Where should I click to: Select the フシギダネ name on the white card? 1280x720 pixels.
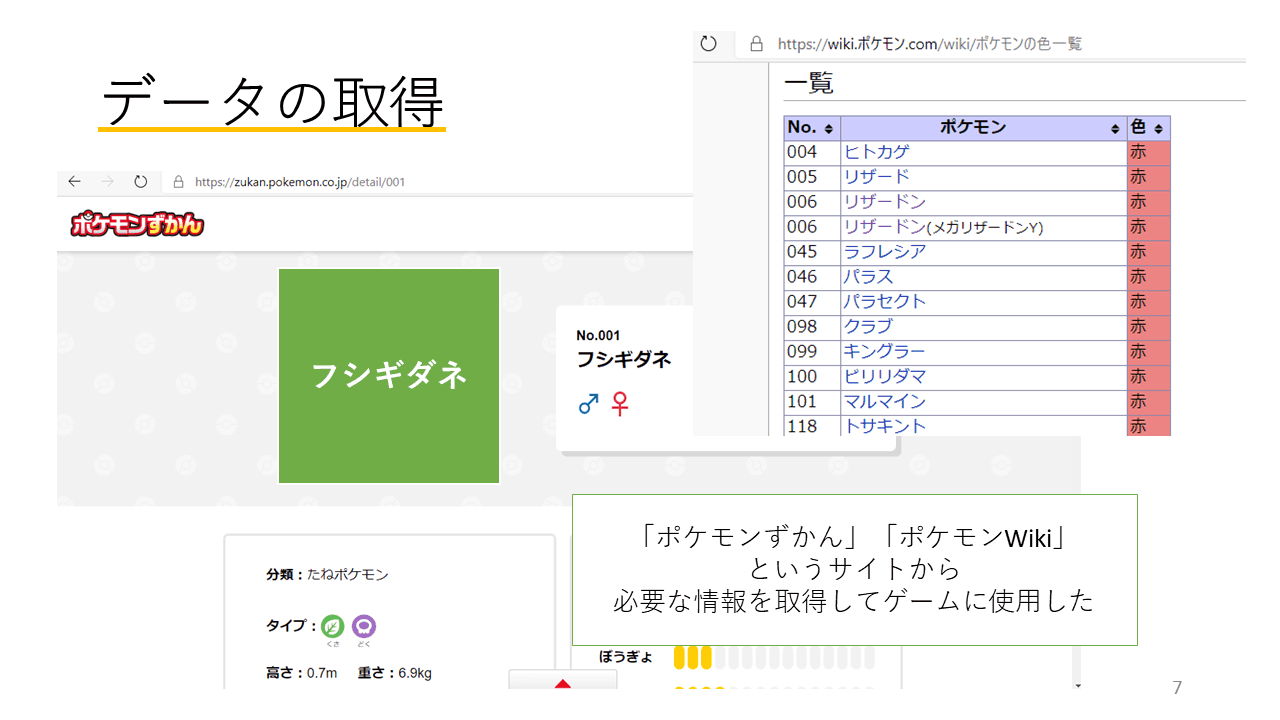pos(623,360)
